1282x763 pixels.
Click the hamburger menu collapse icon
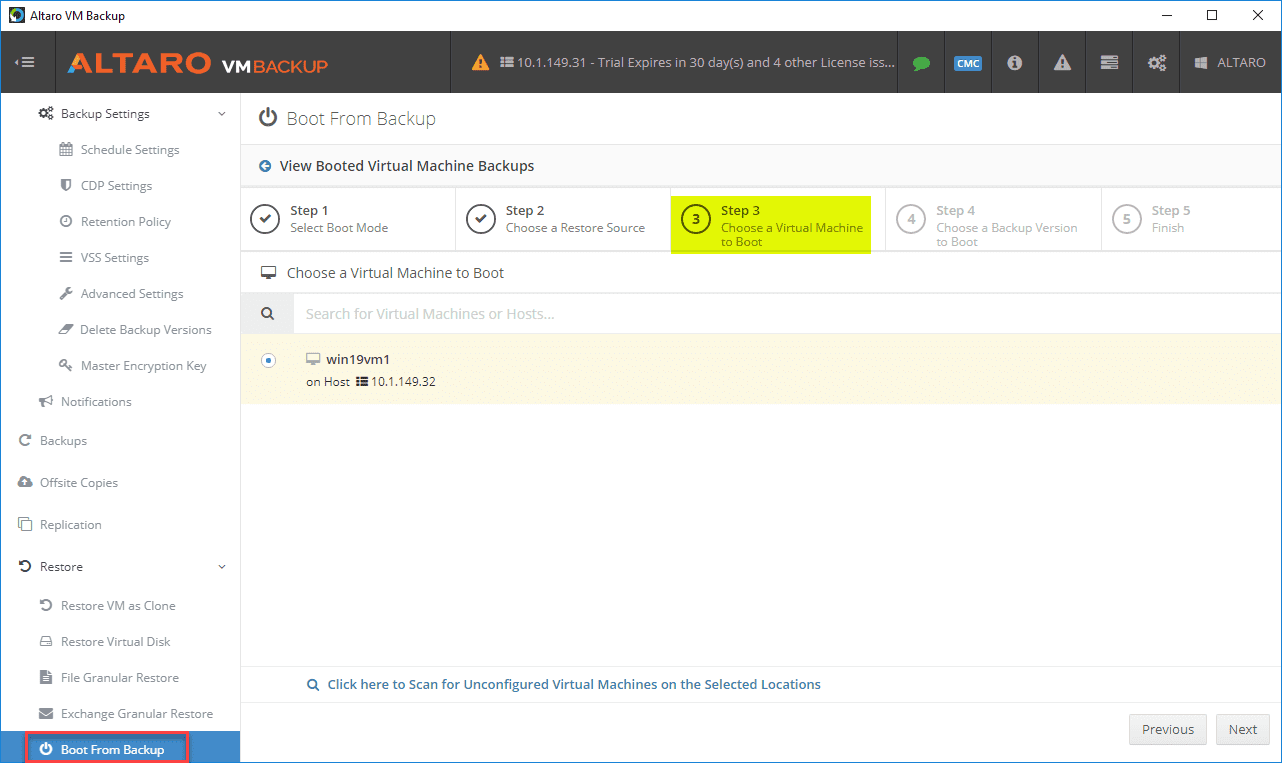pyautogui.click(x=25, y=62)
